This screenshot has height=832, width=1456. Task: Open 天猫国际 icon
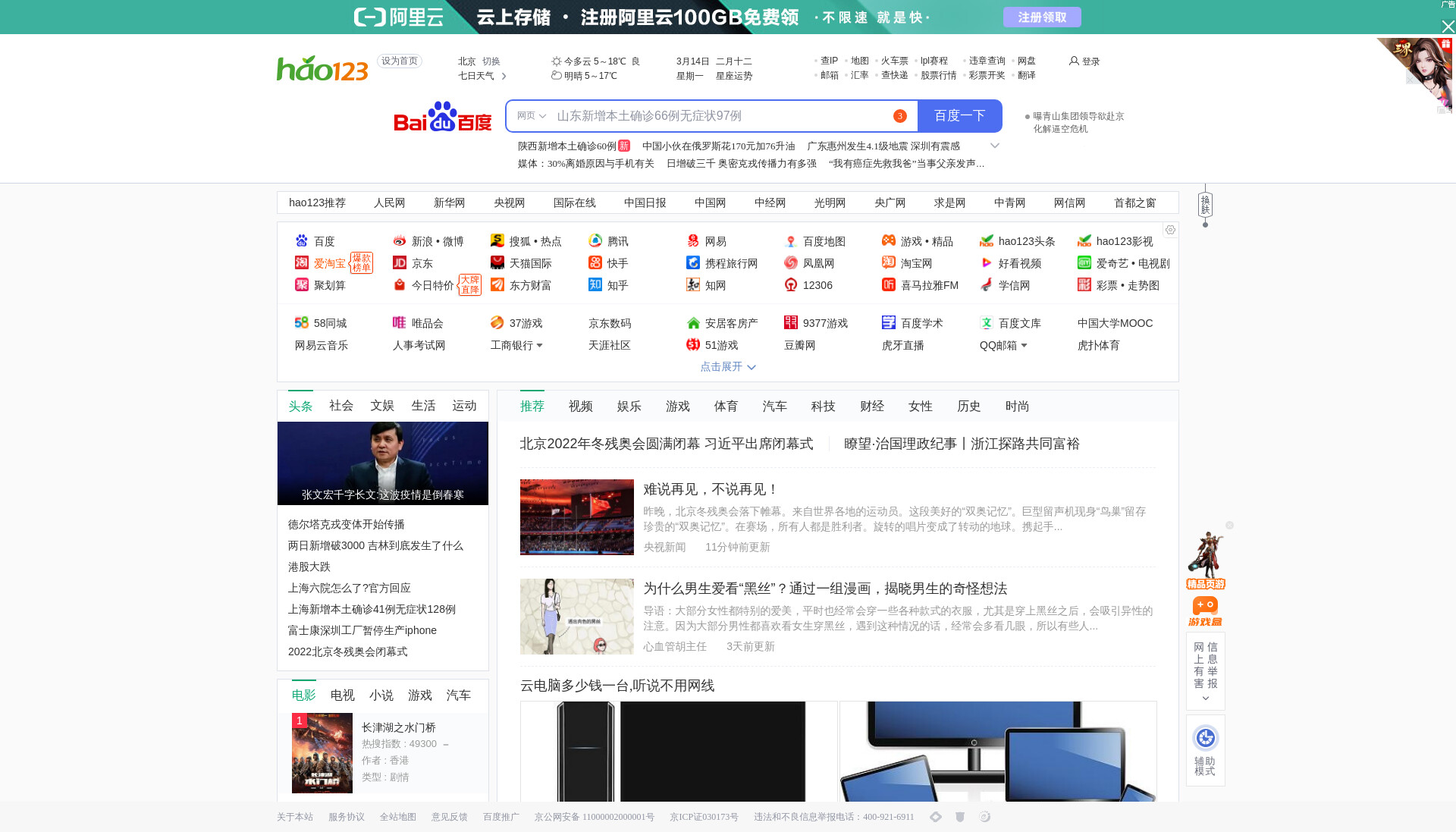[497, 263]
